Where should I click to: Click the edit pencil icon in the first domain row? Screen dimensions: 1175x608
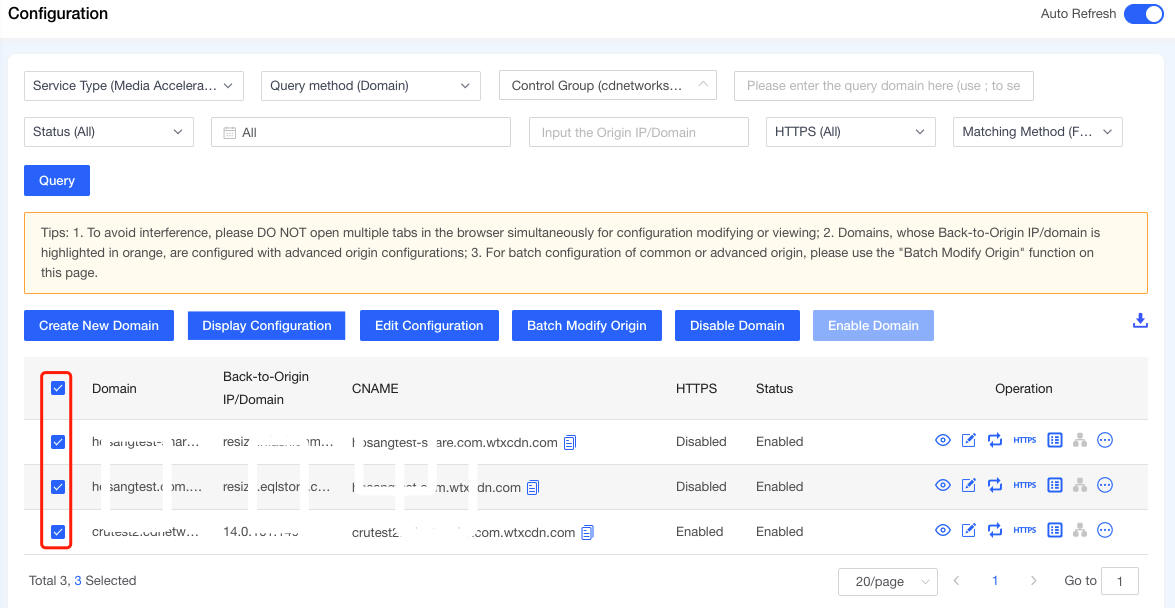pyautogui.click(x=968, y=441)
